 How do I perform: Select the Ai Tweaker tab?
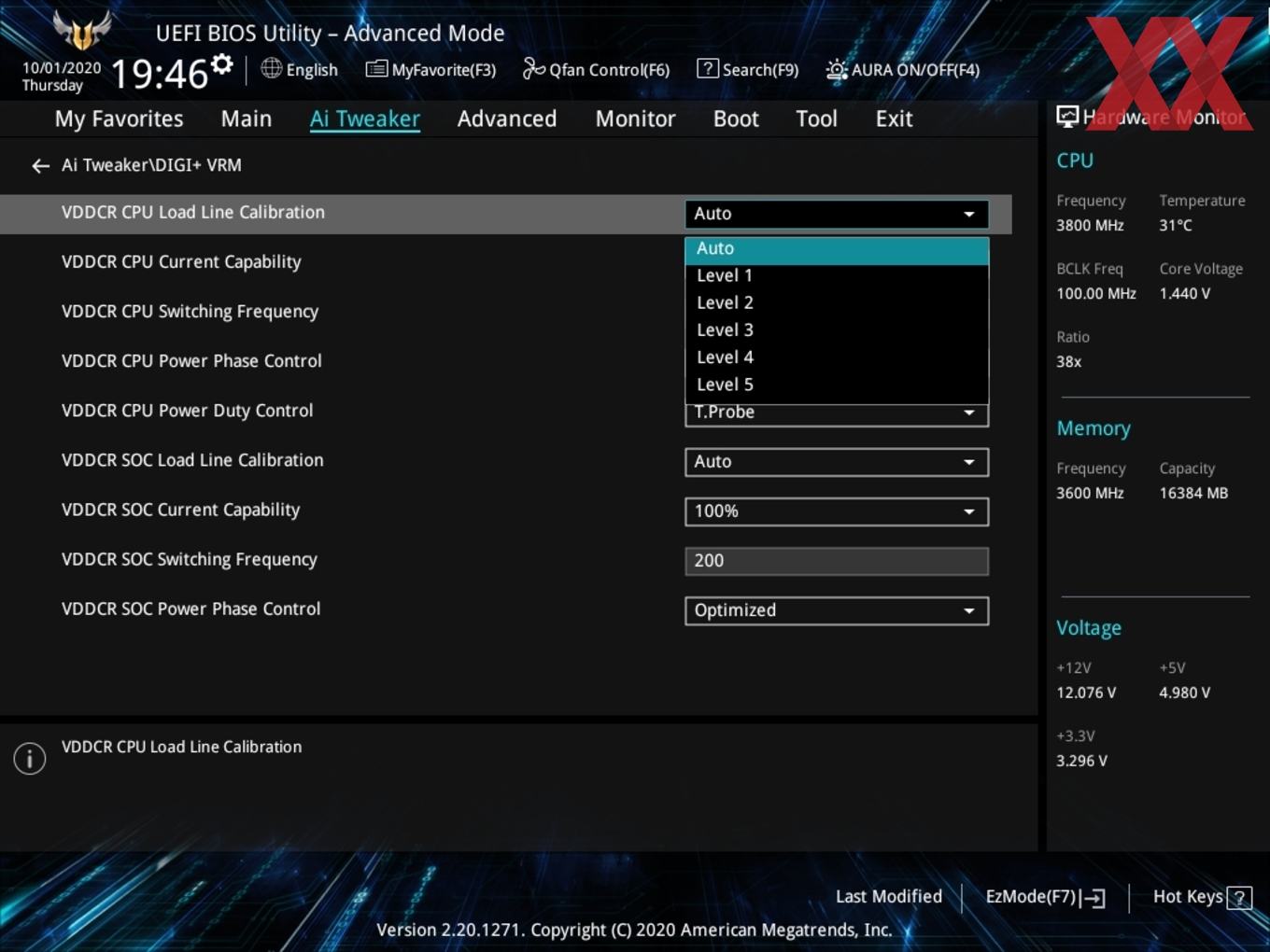pos(365,119)
